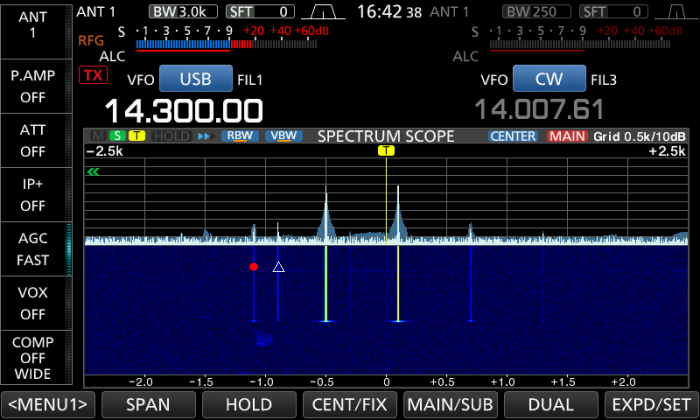Click the -2.5k scope edge label

tap(104, 151)
